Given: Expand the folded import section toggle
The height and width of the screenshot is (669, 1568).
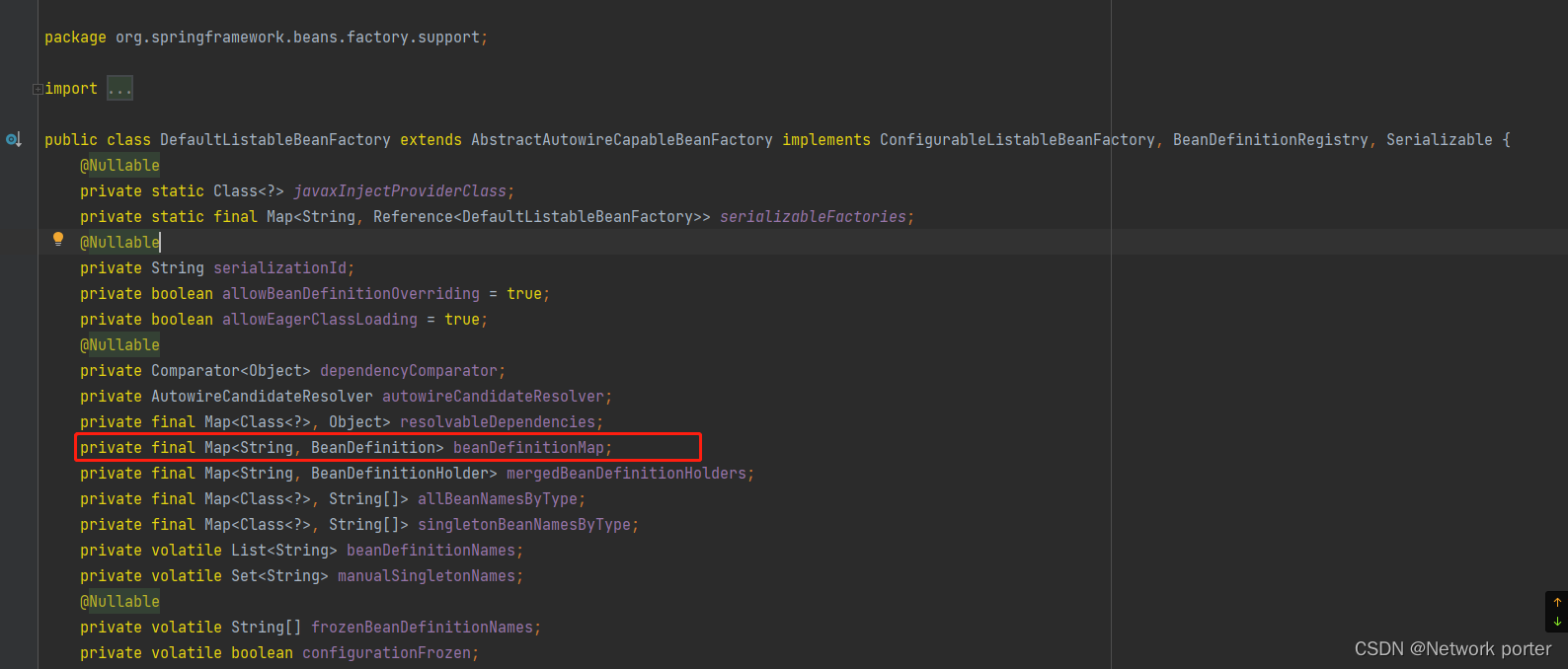Looking at the screenshot, I should pos(38,89).
